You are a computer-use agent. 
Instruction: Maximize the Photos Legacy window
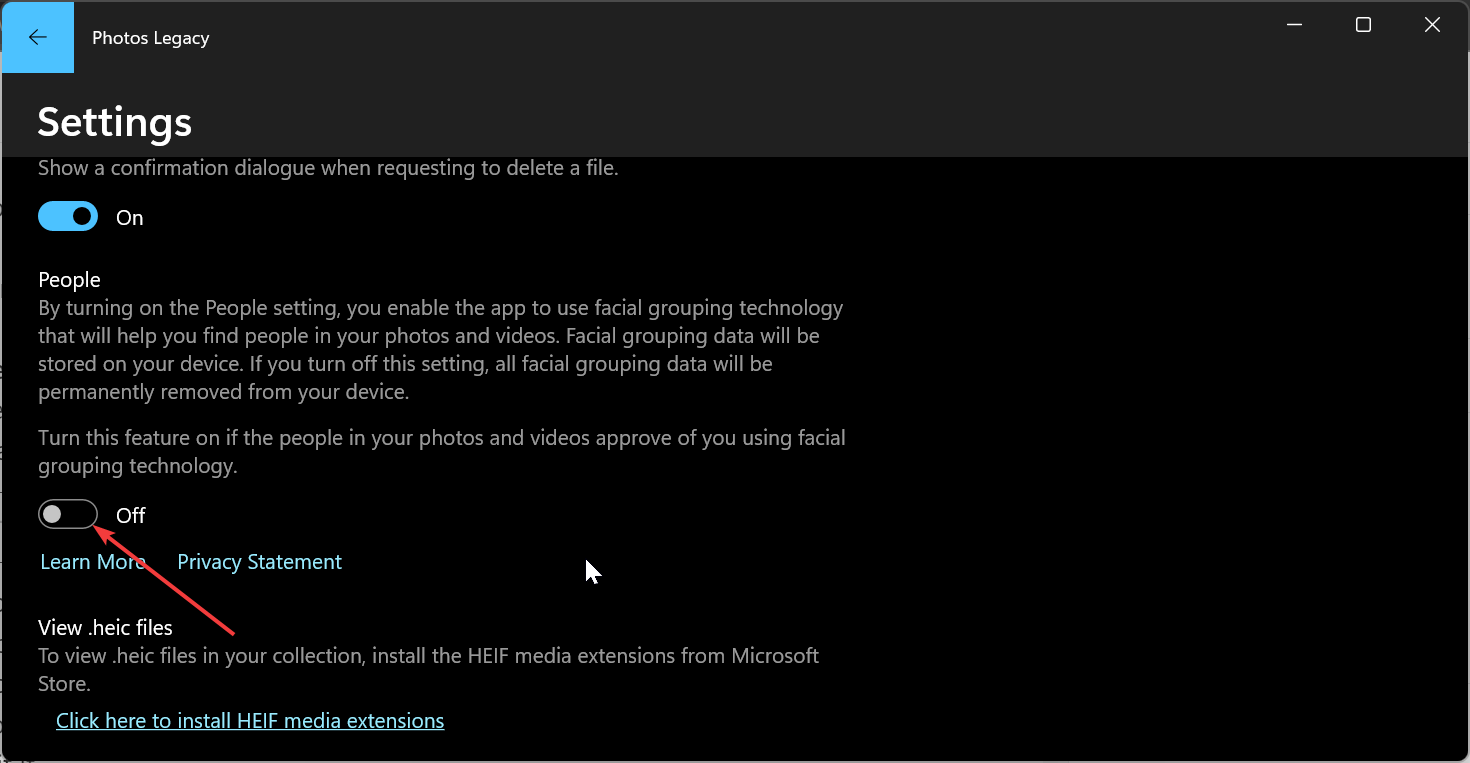[1363, 25]
